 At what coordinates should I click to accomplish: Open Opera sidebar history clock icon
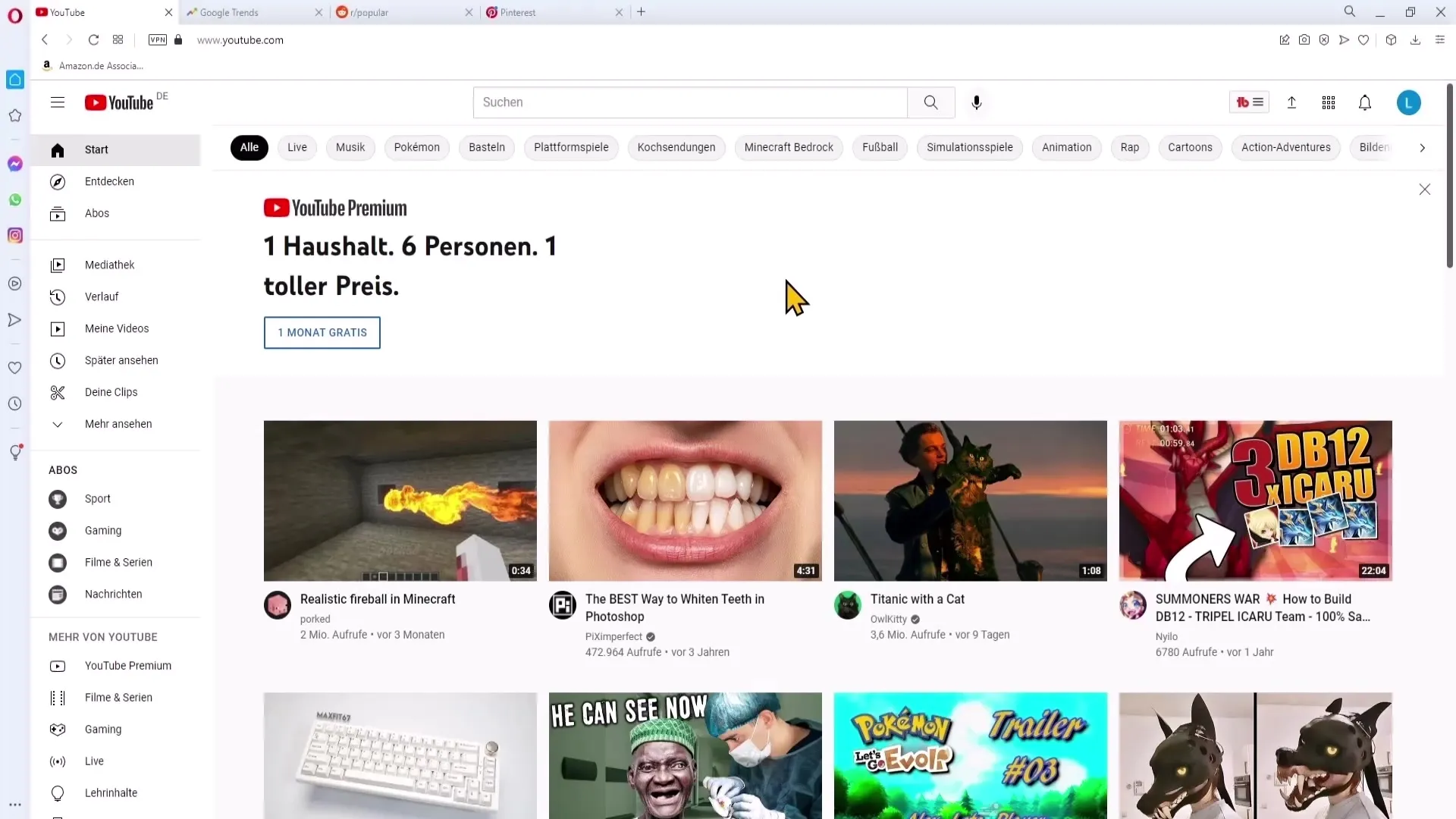click(15, 404)
